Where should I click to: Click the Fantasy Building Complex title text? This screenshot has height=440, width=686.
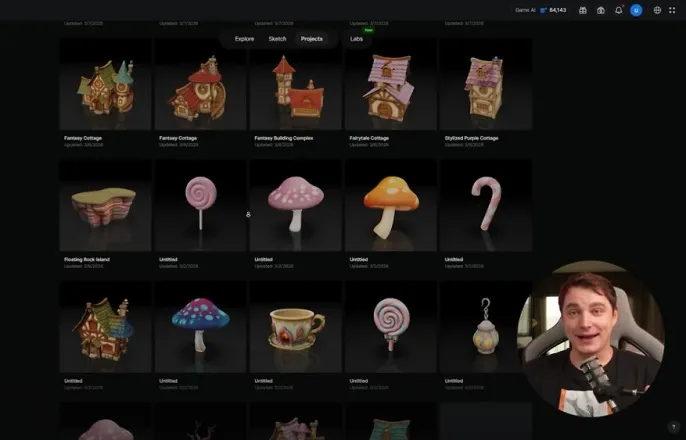point(284,138)
